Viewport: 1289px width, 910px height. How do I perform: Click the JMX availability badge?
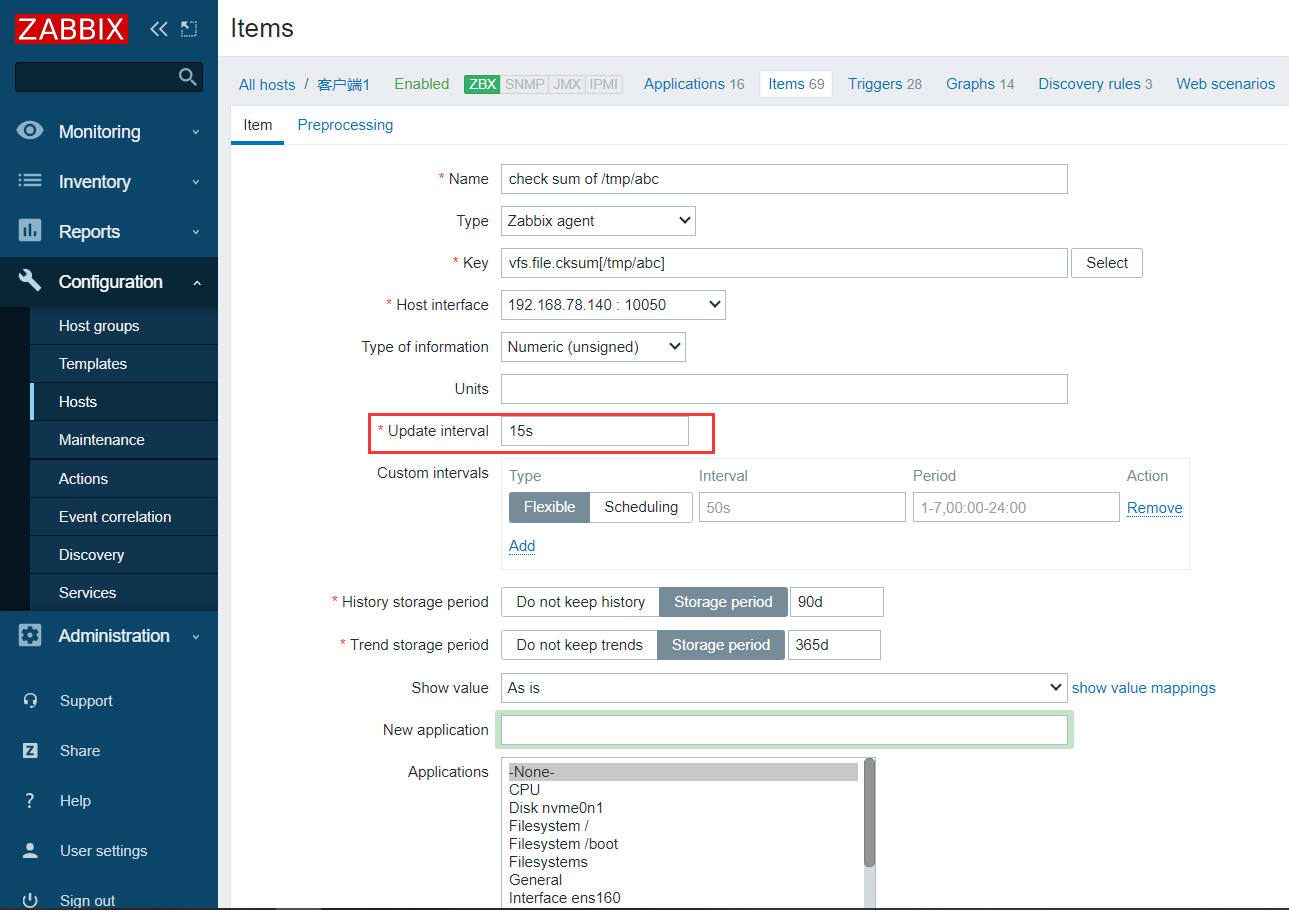[x=567, y=84]
